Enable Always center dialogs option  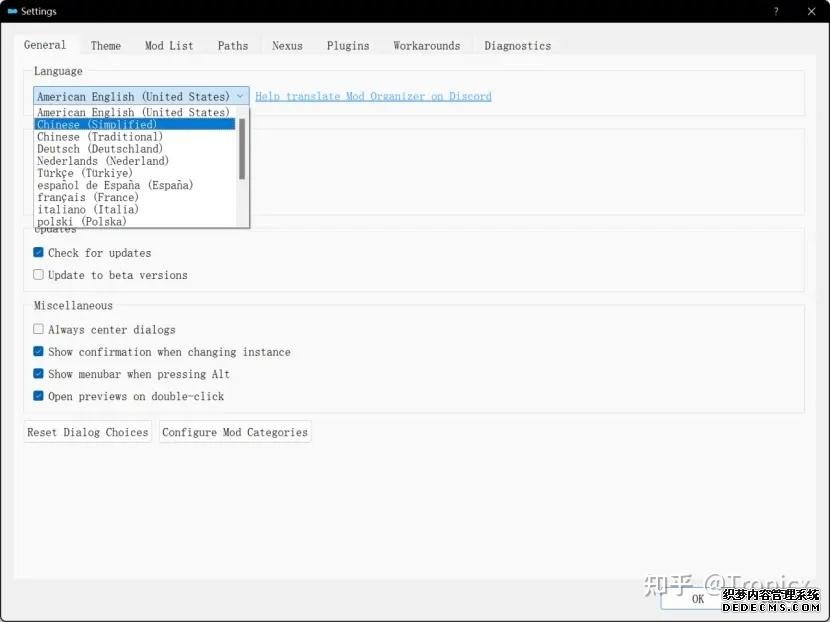pos(39,330)
